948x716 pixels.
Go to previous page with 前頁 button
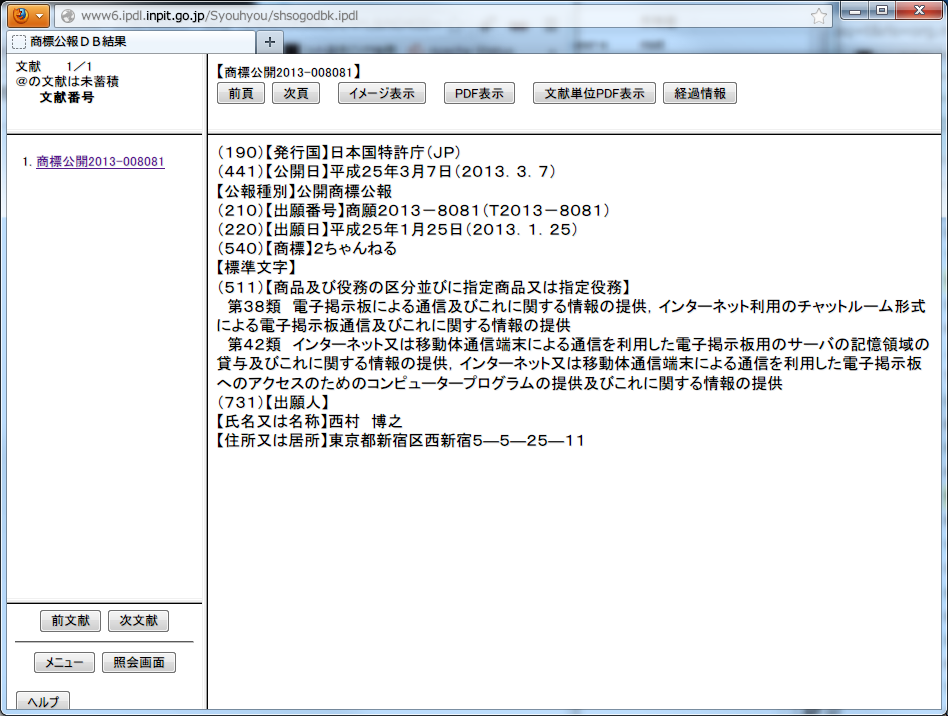(241, 93)
